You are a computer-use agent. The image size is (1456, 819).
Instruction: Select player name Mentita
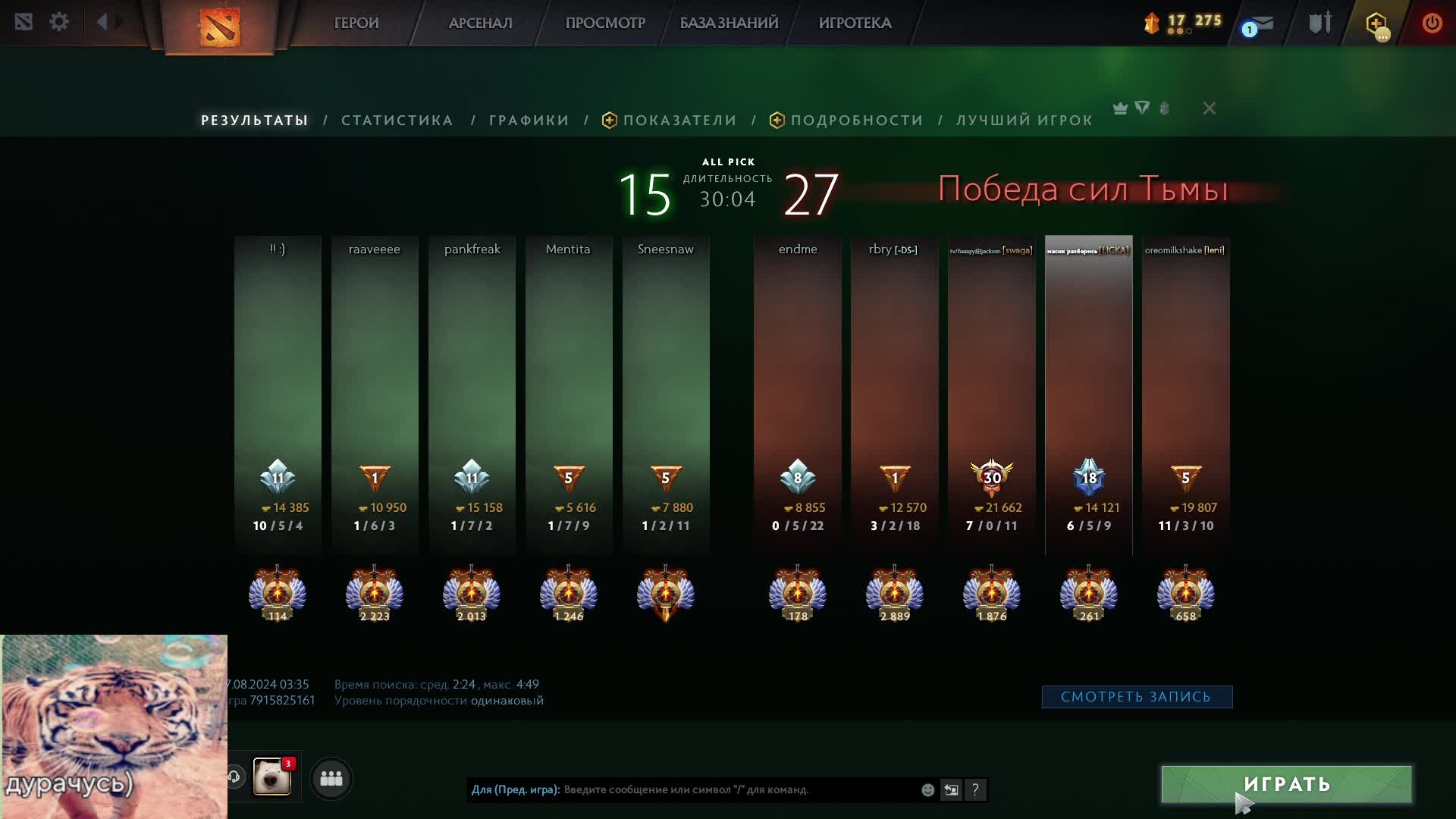568,249
